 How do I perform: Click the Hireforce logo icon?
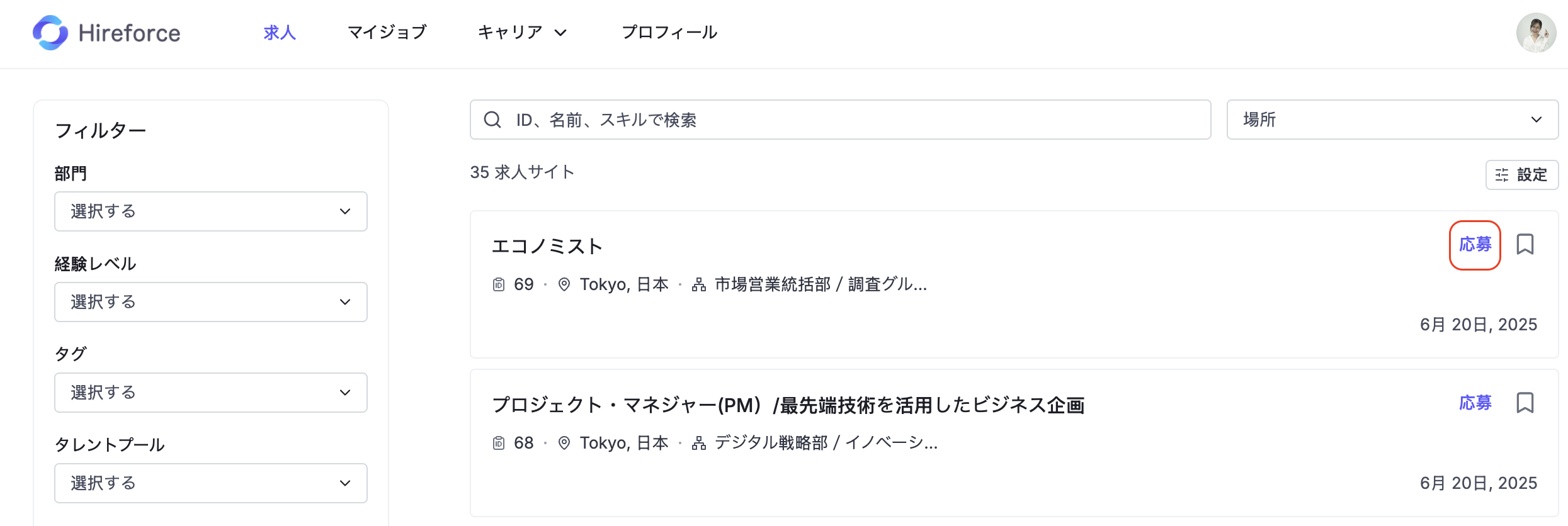click(x=50, y=33)
